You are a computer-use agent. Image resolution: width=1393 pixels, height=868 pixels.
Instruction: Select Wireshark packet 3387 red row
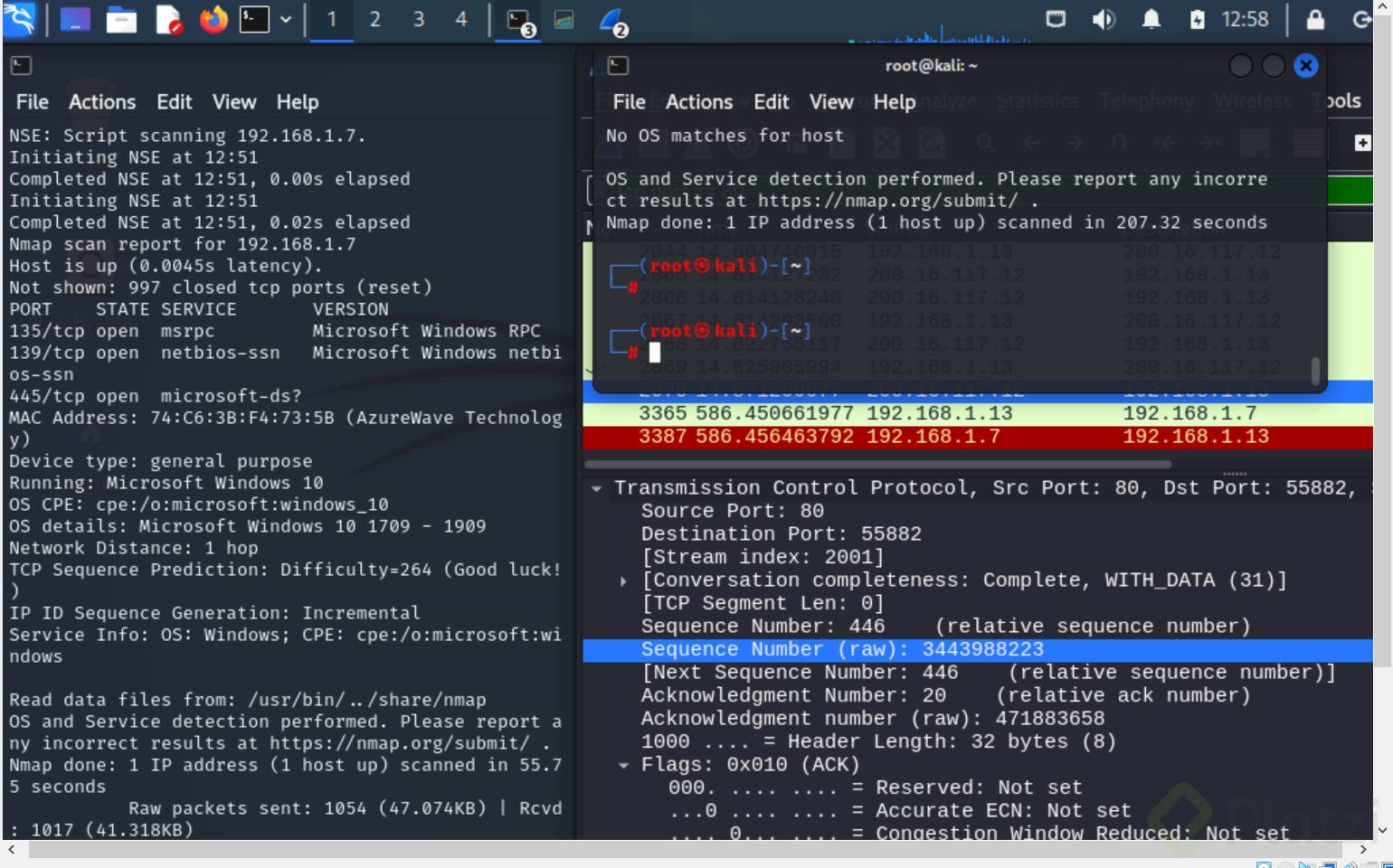pyautogui.click(x=978, y=437)
